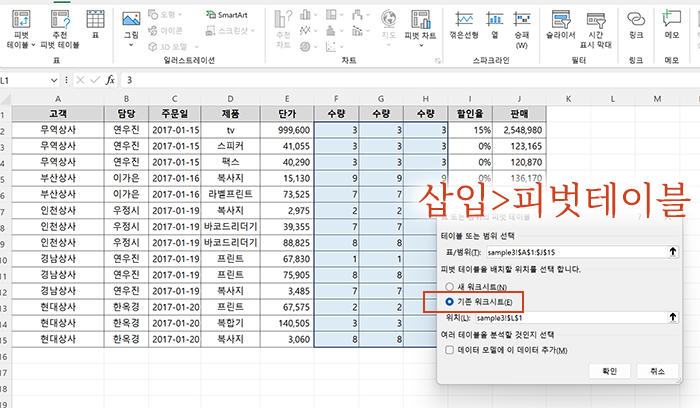Insert 승패(W) sparkline
Image resolution: width=700 pixels, height=408 pixels.
tap(522, 29)
